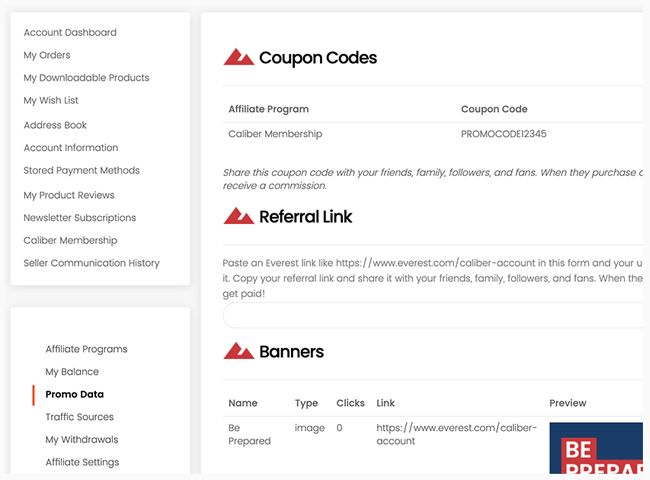Select the Promo Data menu item
Viewport: 650px width, 480px height.
coord(75,394)
